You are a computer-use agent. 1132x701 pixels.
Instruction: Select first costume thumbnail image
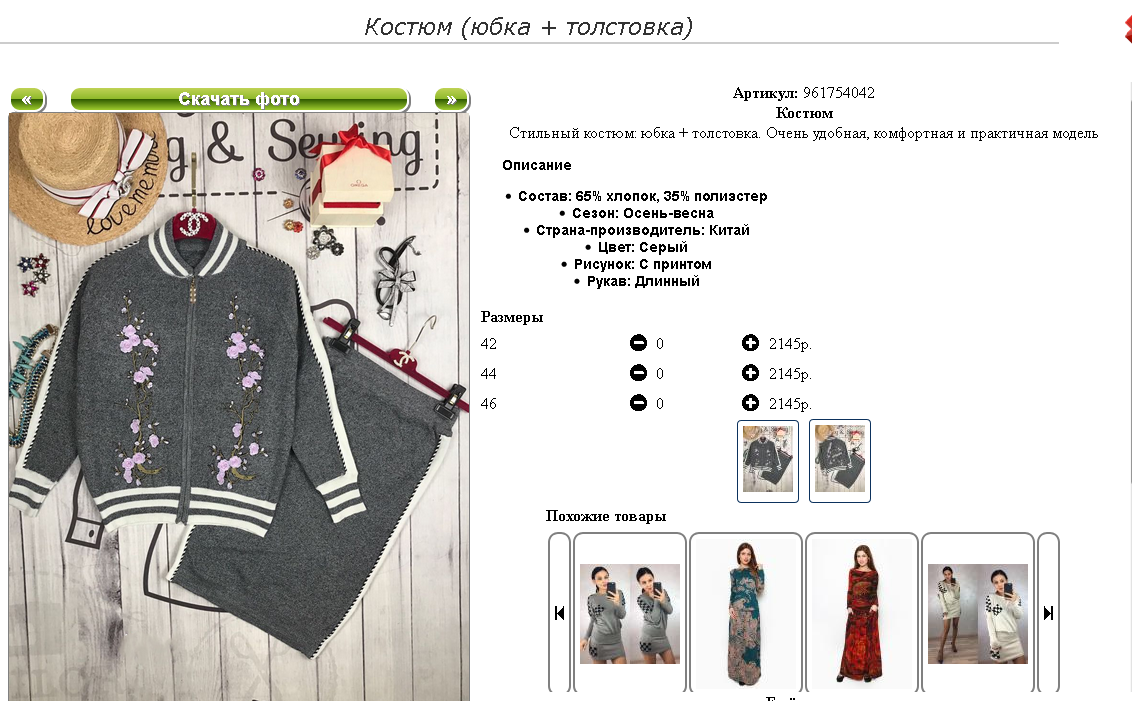tap(768, 461)
